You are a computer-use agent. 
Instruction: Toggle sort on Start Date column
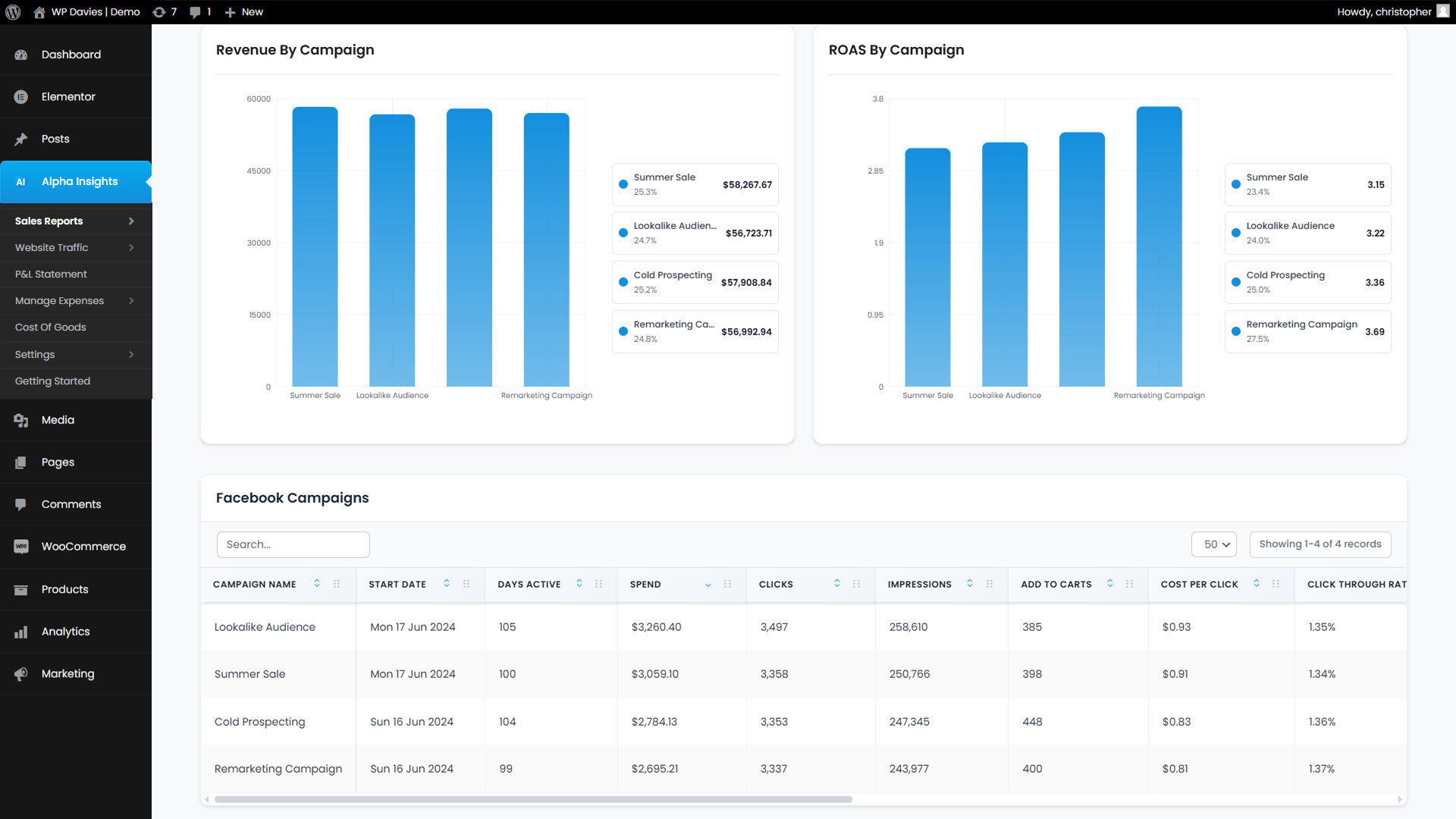click(x=447, y=584)
